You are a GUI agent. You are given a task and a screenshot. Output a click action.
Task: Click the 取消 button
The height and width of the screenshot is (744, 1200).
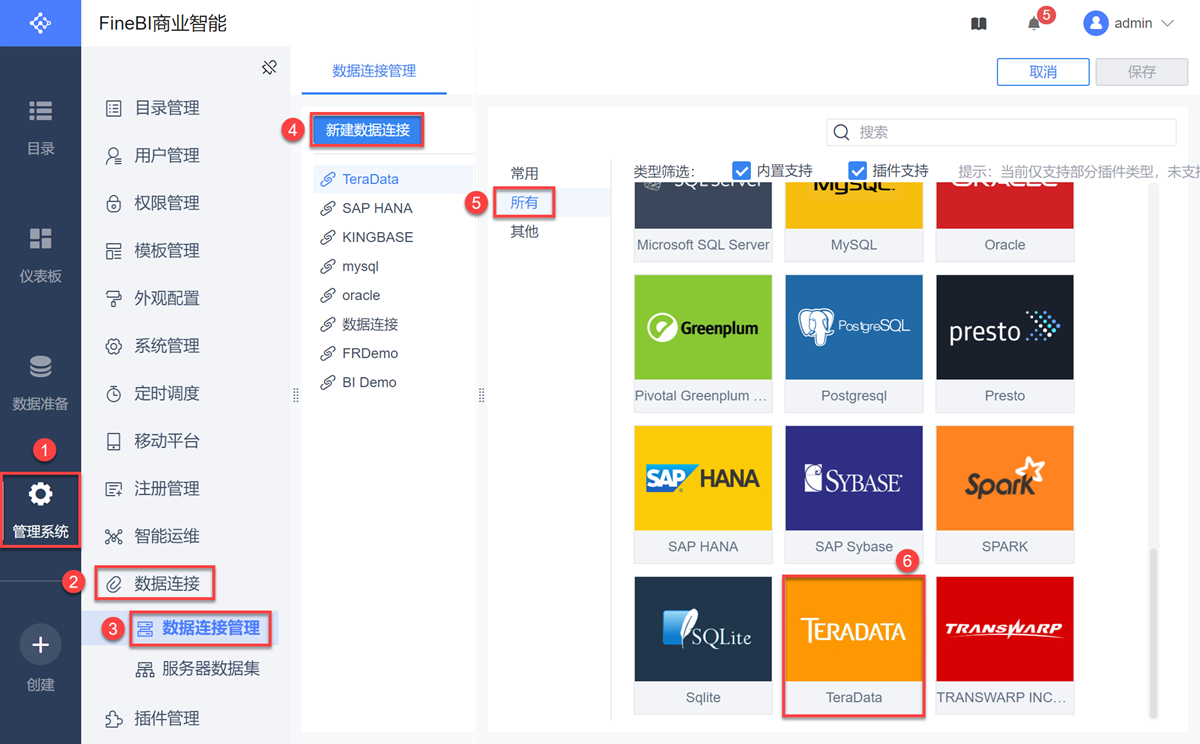pyautogui.click(x=1043, y=72)
